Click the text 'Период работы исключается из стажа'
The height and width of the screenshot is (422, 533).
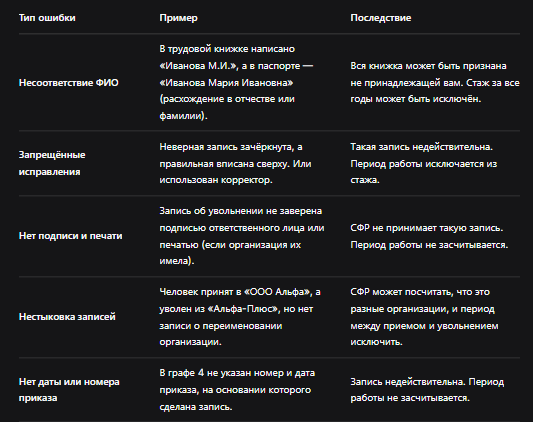pos(424,172)
